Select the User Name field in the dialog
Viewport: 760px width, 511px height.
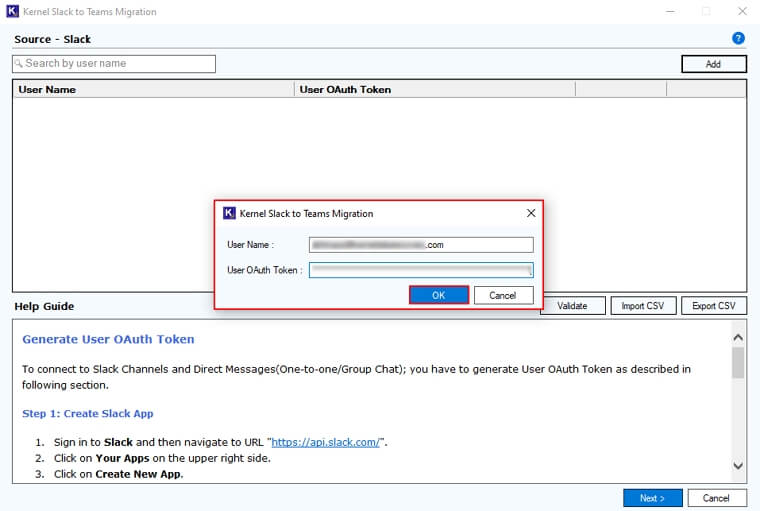(x=421, y=245)
